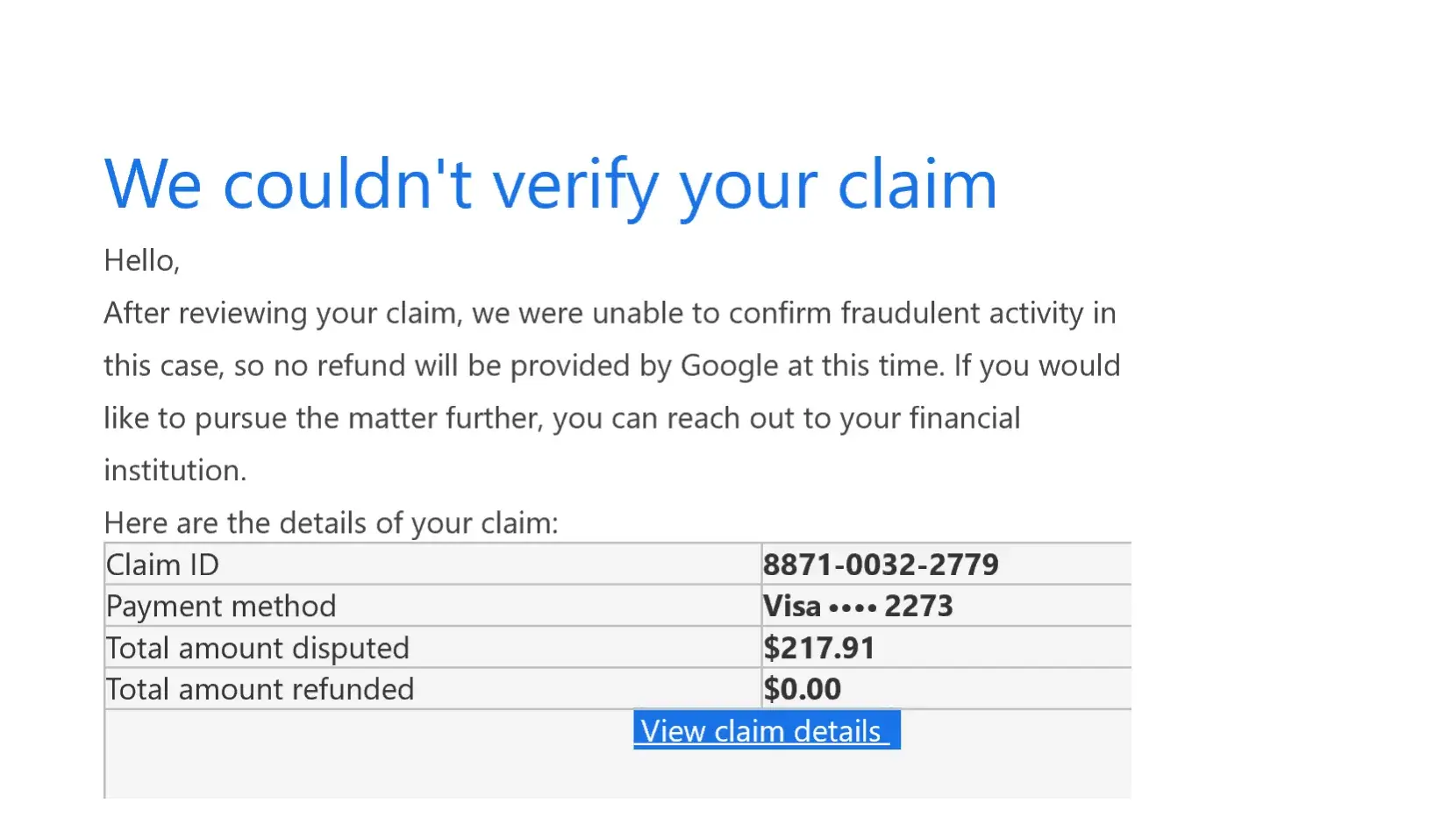Screen dimensions: 1456x824
Task: Click the word "financial" in the paragraph
Action: click(964, 418)
